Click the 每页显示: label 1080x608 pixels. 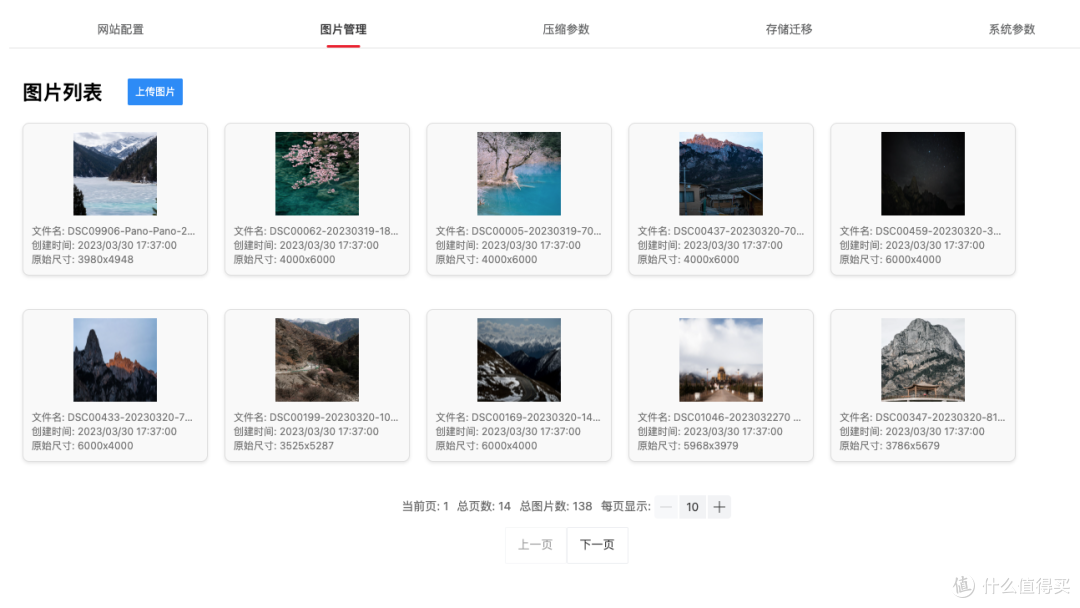625,507
